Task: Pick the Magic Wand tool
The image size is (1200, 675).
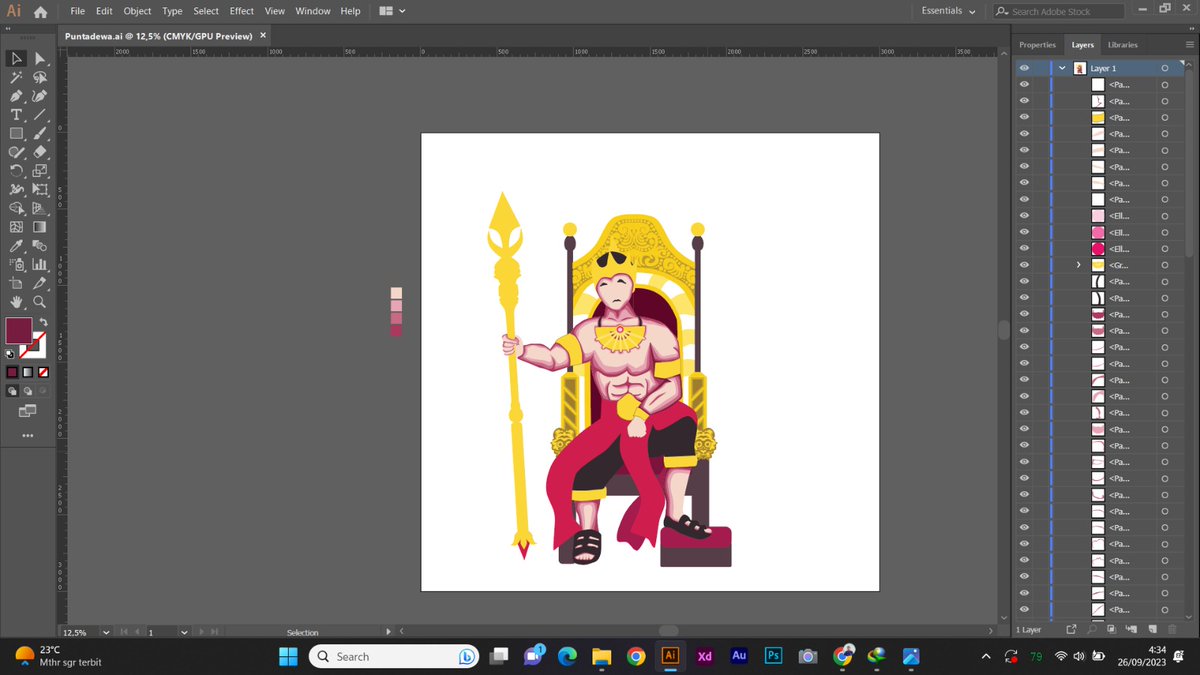Action: point(17,78)
